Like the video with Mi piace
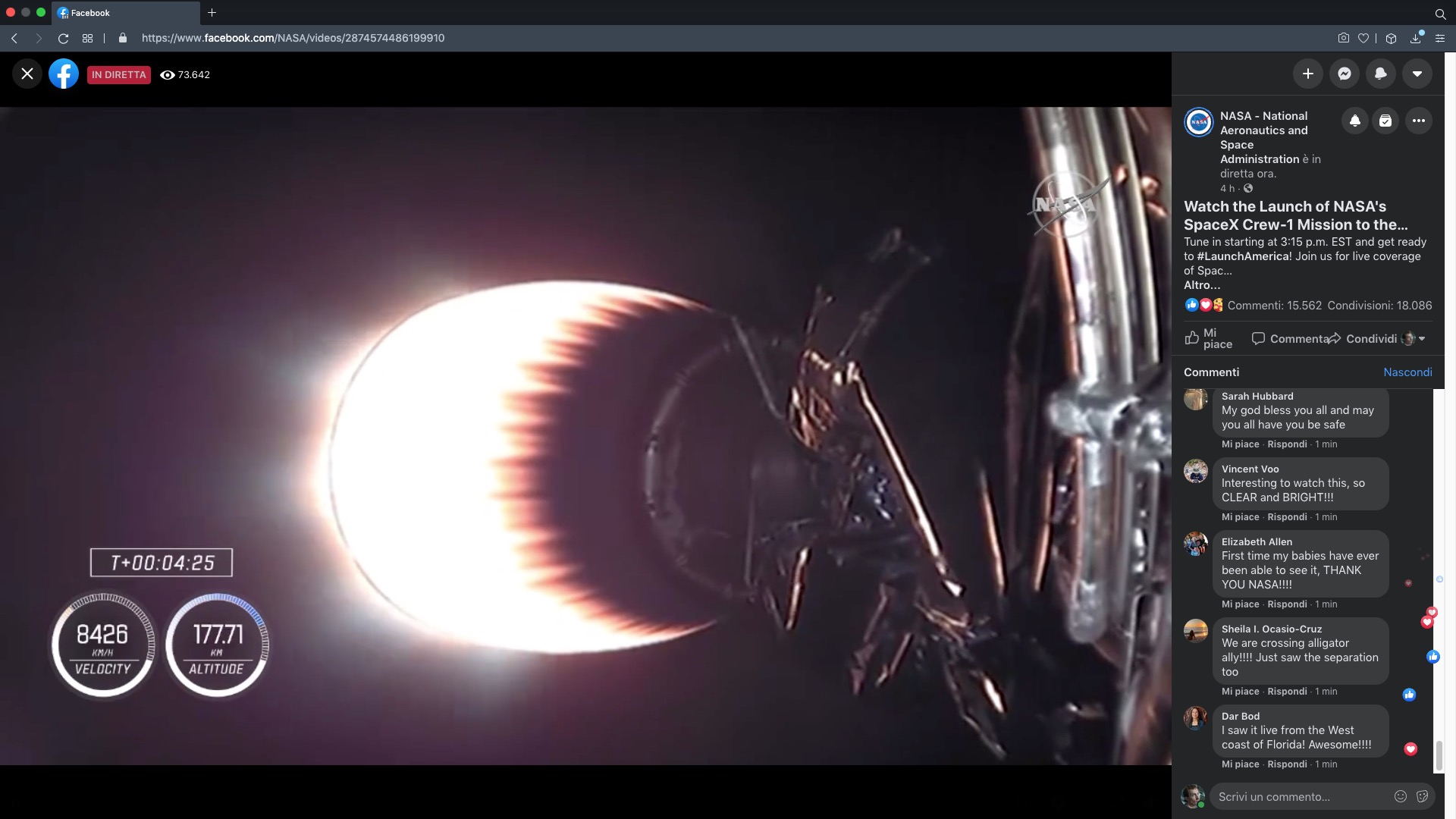1456x819 pixels. coord(1209,338)
